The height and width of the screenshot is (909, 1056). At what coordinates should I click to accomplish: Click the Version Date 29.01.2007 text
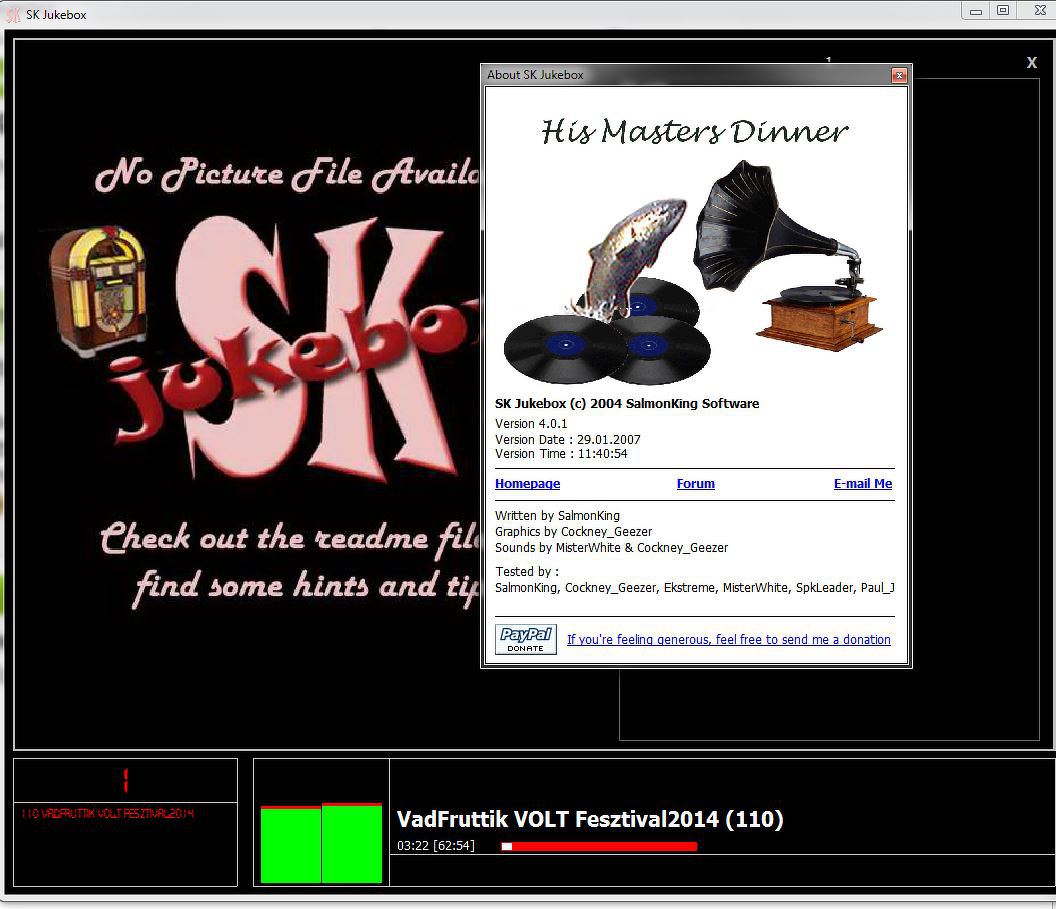568,440
